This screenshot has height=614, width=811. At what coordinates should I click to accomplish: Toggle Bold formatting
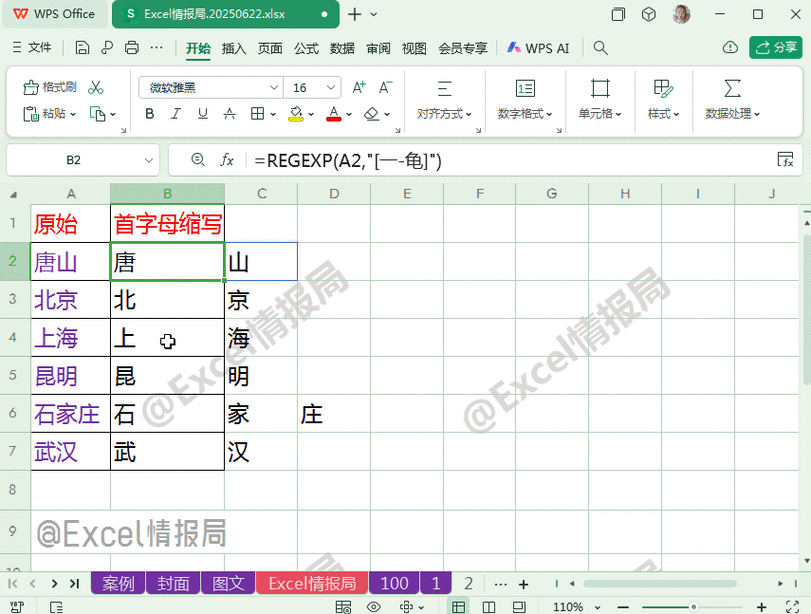[149, 114]
